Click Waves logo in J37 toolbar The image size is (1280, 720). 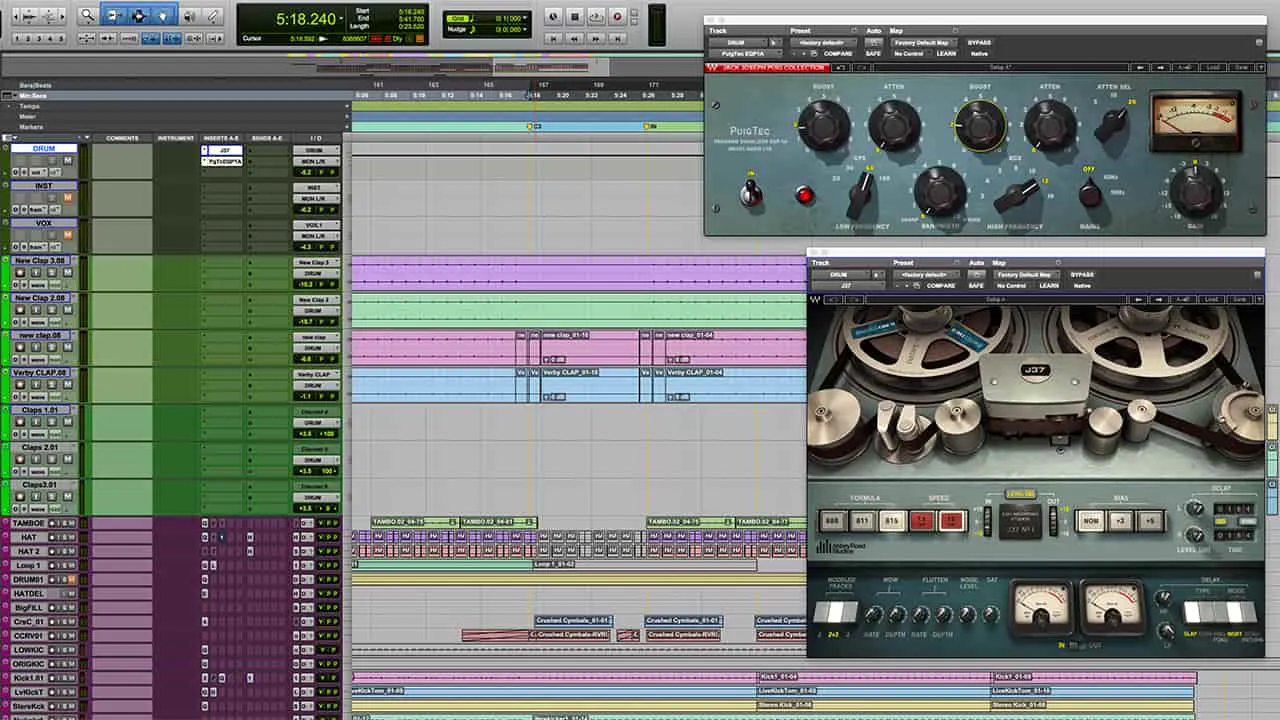pyautogui.click(x=815, y=299)
